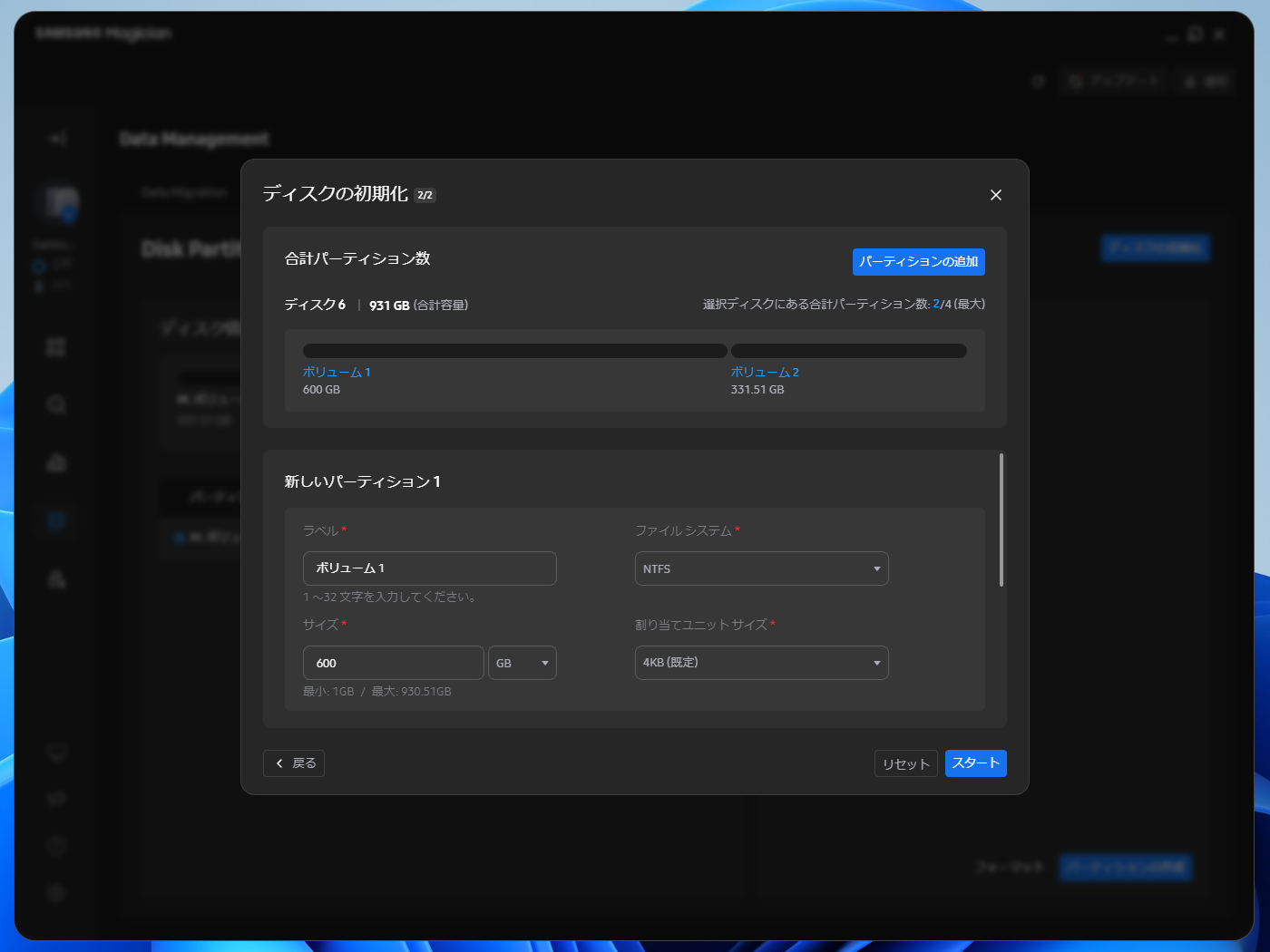Click the 1～32 文字を入力してください hint
This screenshot has width=1270, height=952.
pos(390,597)
